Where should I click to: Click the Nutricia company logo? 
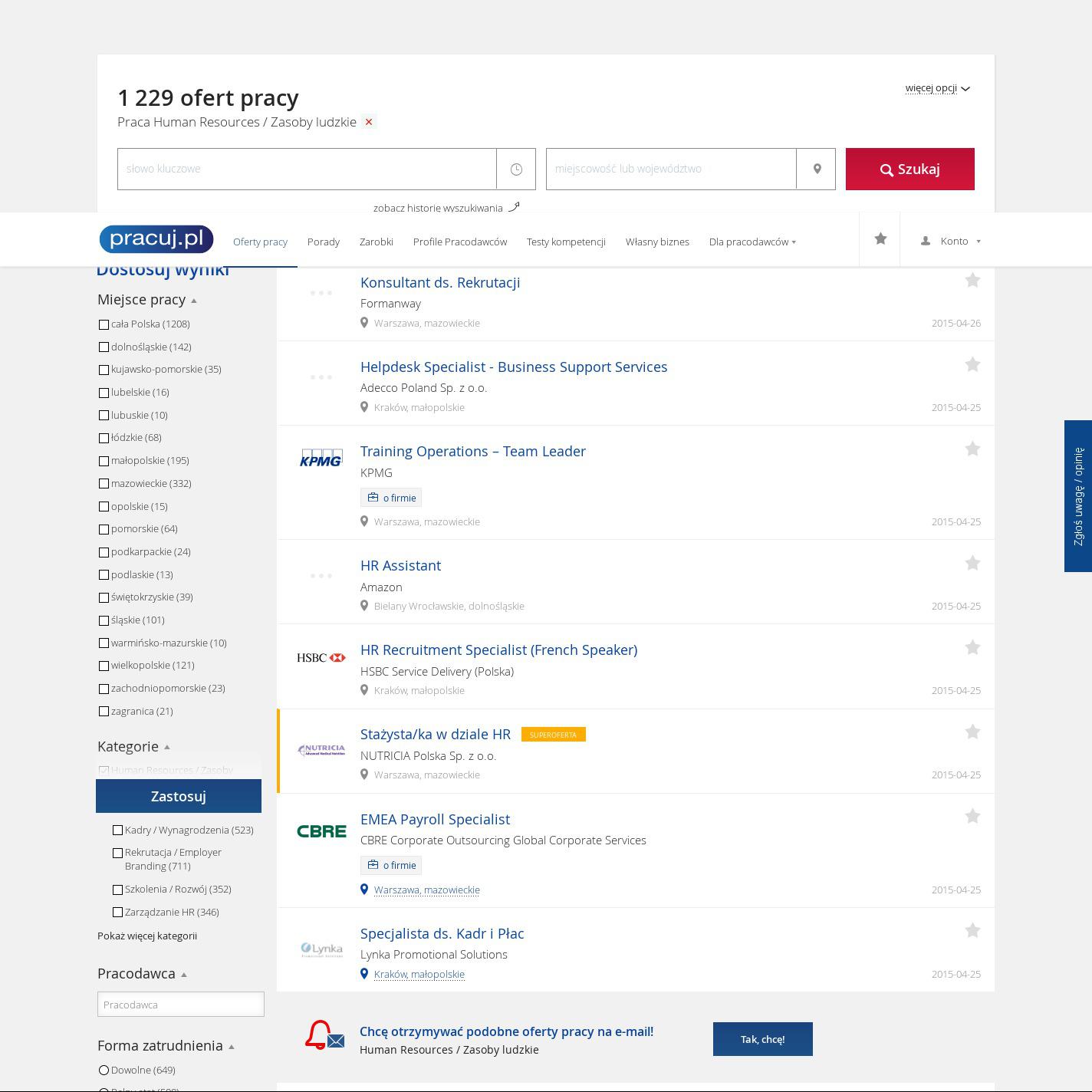tap(321, 750)
